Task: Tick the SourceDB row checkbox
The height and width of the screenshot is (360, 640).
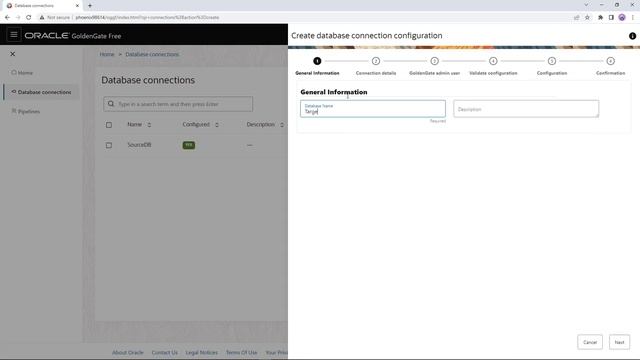Action: pos(109,145)
